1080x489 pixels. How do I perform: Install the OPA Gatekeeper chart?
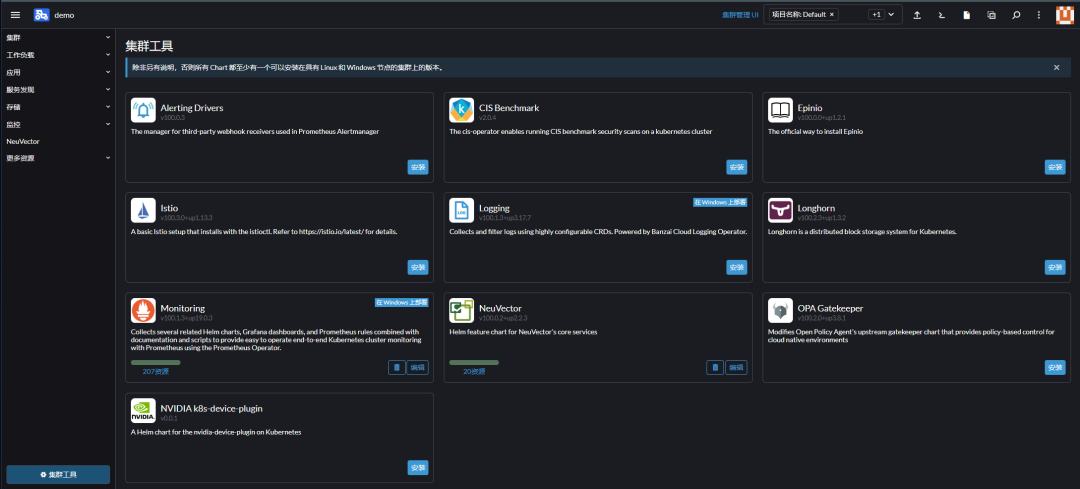[1055, 367]
